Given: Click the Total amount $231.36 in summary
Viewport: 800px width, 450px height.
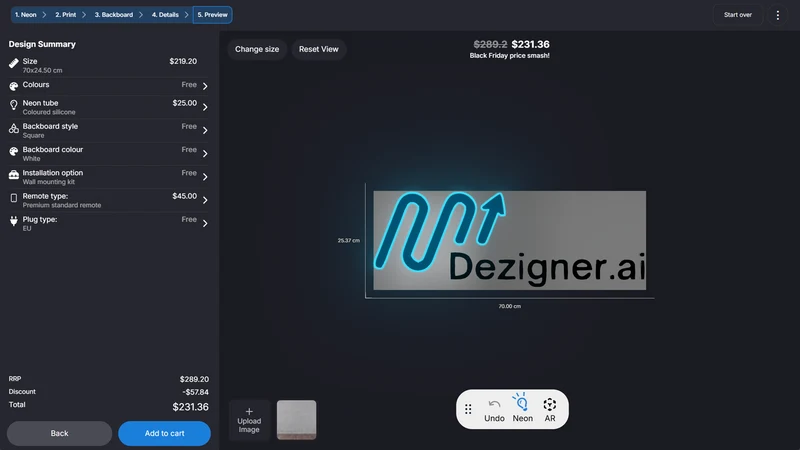Looking at the screenshot, I should click(x=190, y=407).
